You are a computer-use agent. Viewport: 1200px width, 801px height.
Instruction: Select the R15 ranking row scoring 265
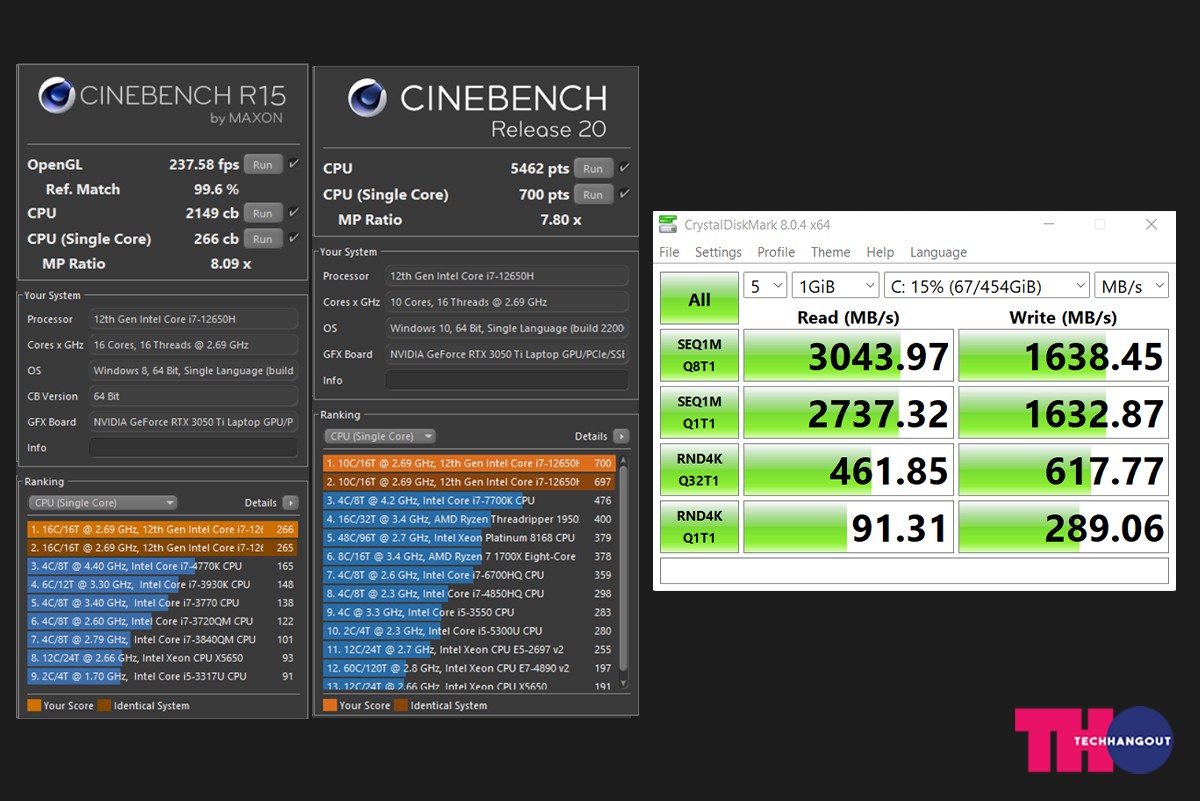pyautogui.click(x=162, y=548)
